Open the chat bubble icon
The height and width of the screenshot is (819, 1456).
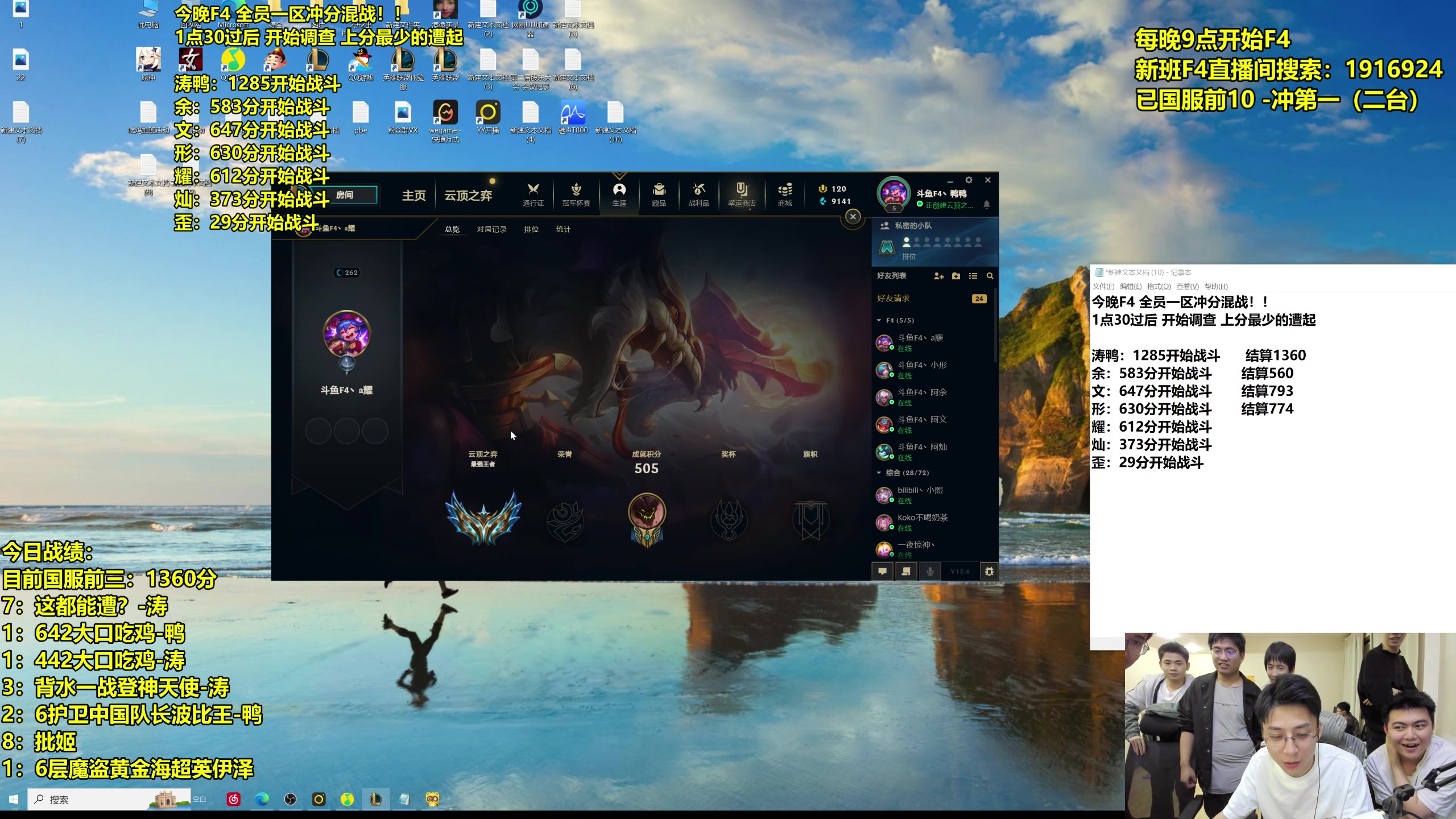(x=883, y=572)
